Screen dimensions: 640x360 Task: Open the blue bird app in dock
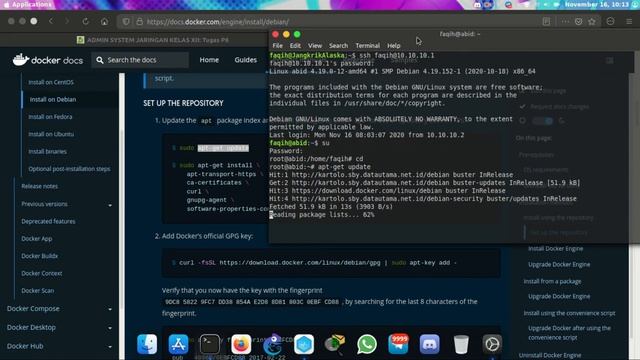273,344
